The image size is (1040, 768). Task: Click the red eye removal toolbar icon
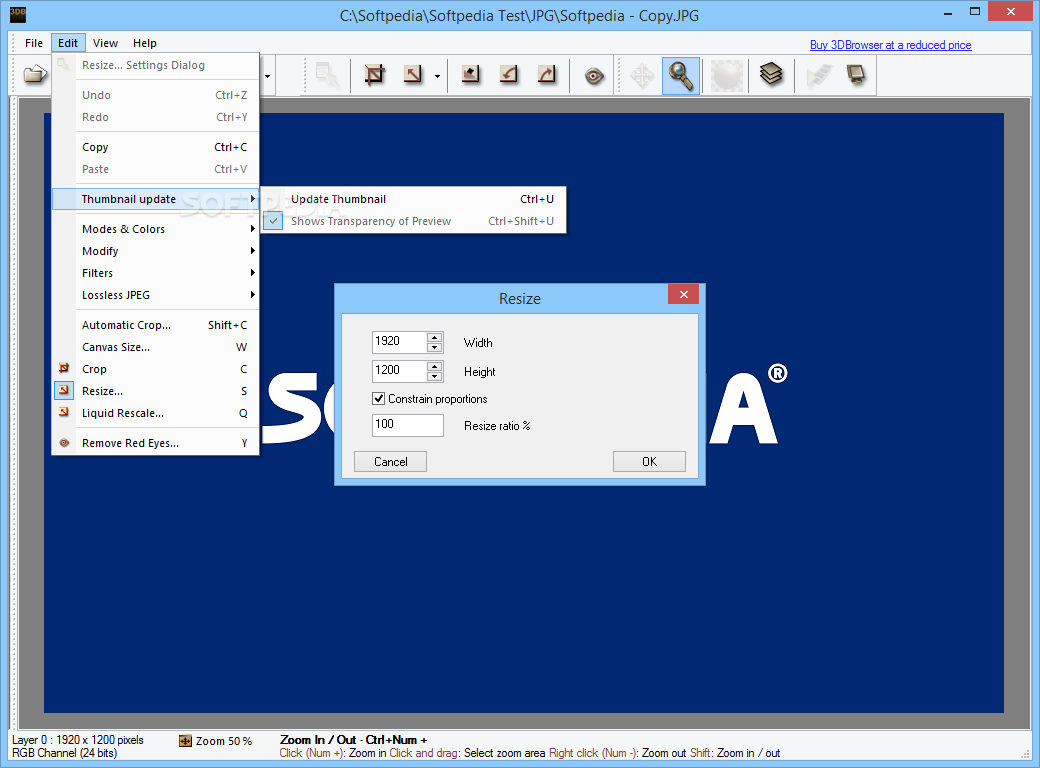pos(594,76)
